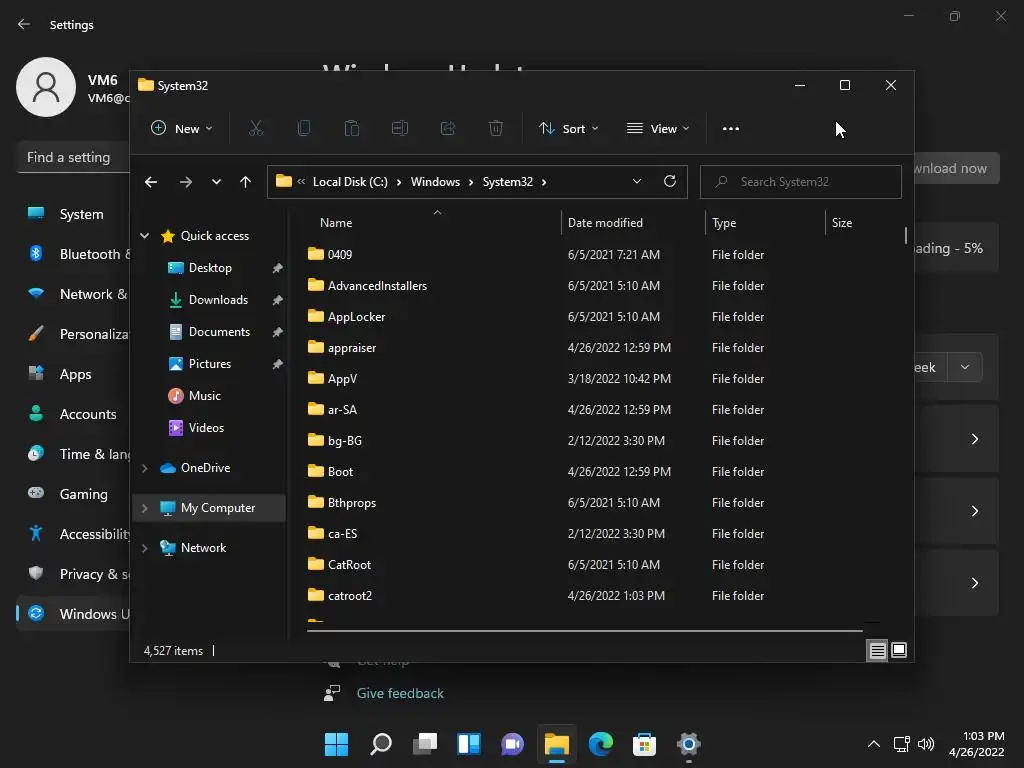Screen dimensions: 1024x768
Task: Open System in Settings sidebar
Action: coord(73,214)
